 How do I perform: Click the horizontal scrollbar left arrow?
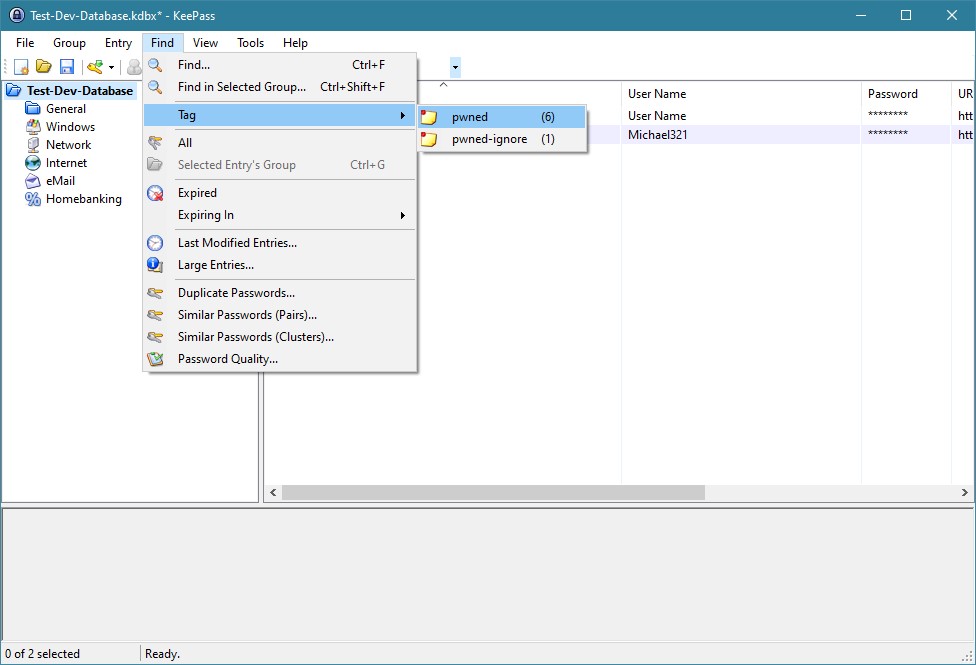[x=273, y=493]
